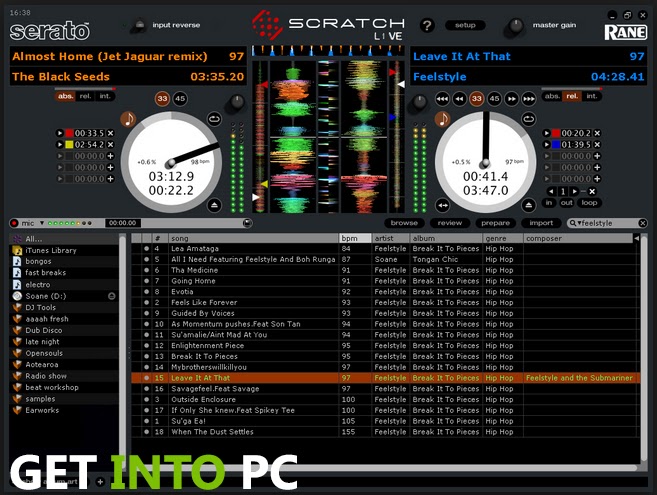The height and width of the screenshot is (495, 657).
Task: Select int. mode on left deck
Action: [x=105, y=96]
